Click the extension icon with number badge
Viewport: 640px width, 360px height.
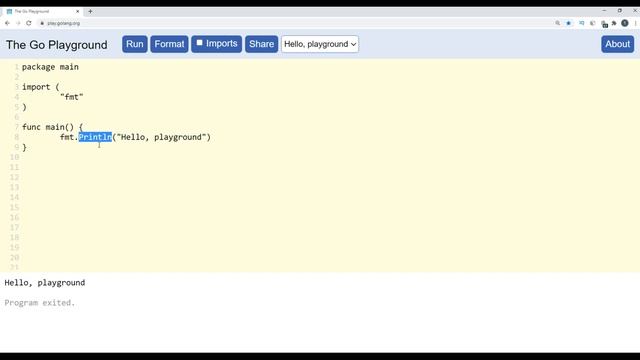click(604, 24)
